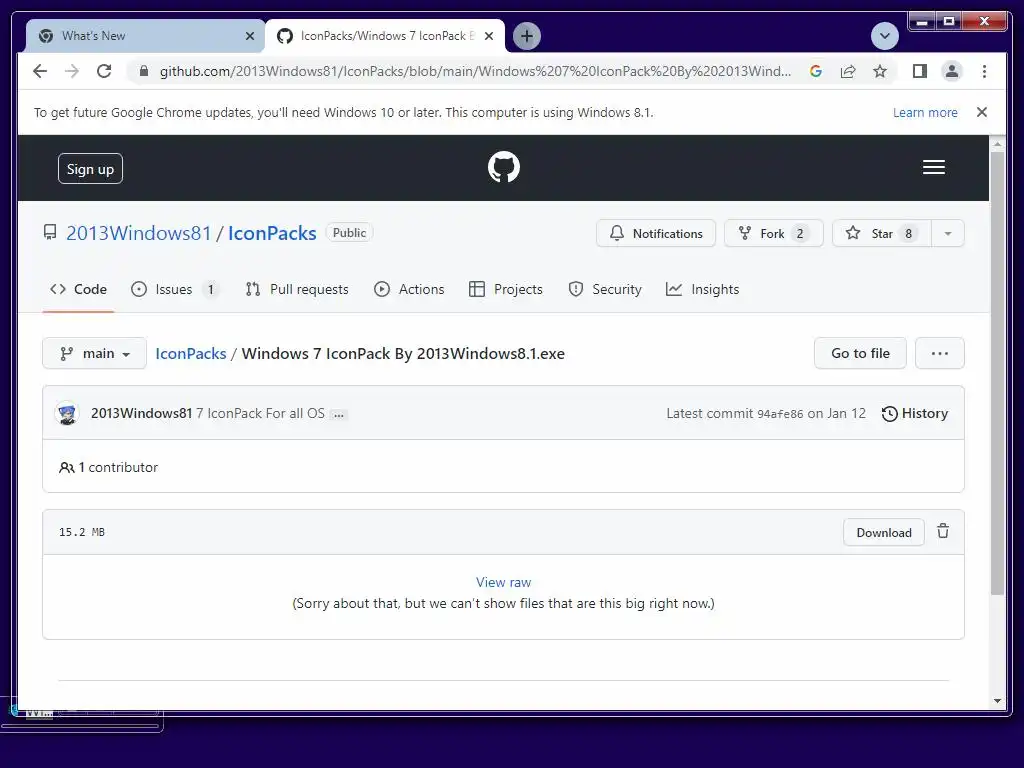Viewport: 1024px width, 768px height.
Task: Click the 1 contributor text
Action: tap(118, 468)
